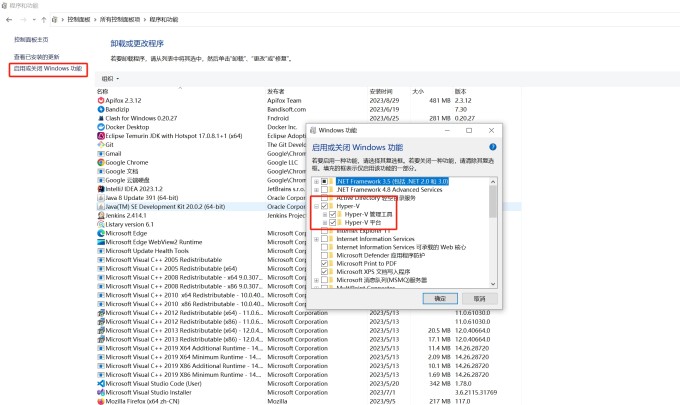Open the 启用或关闭 Windows 功能 link

click(48, 69)
